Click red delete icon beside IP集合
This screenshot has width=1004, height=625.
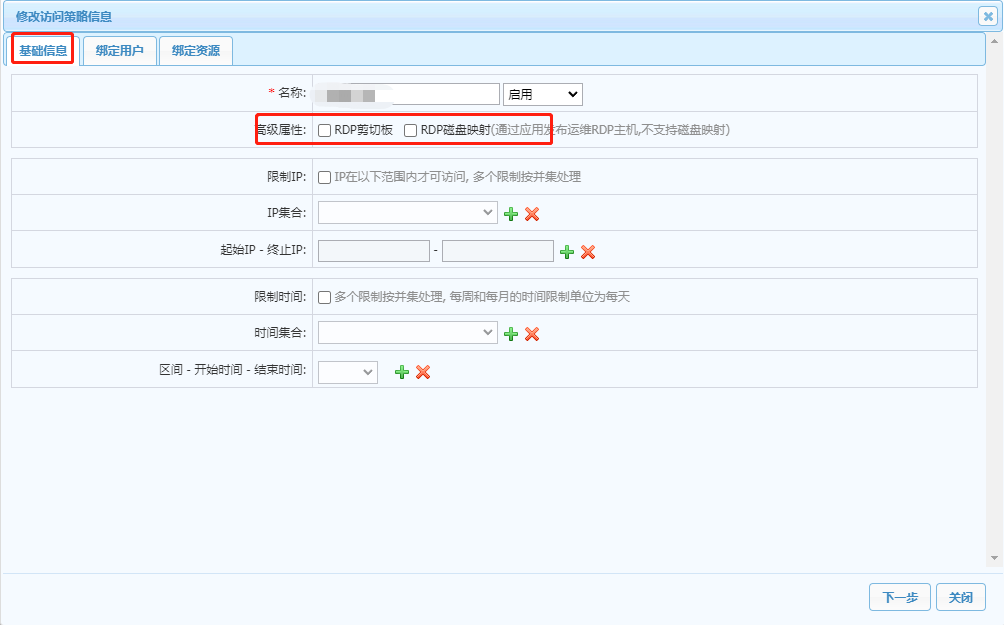pyautogui.click(x=532, y=214)
